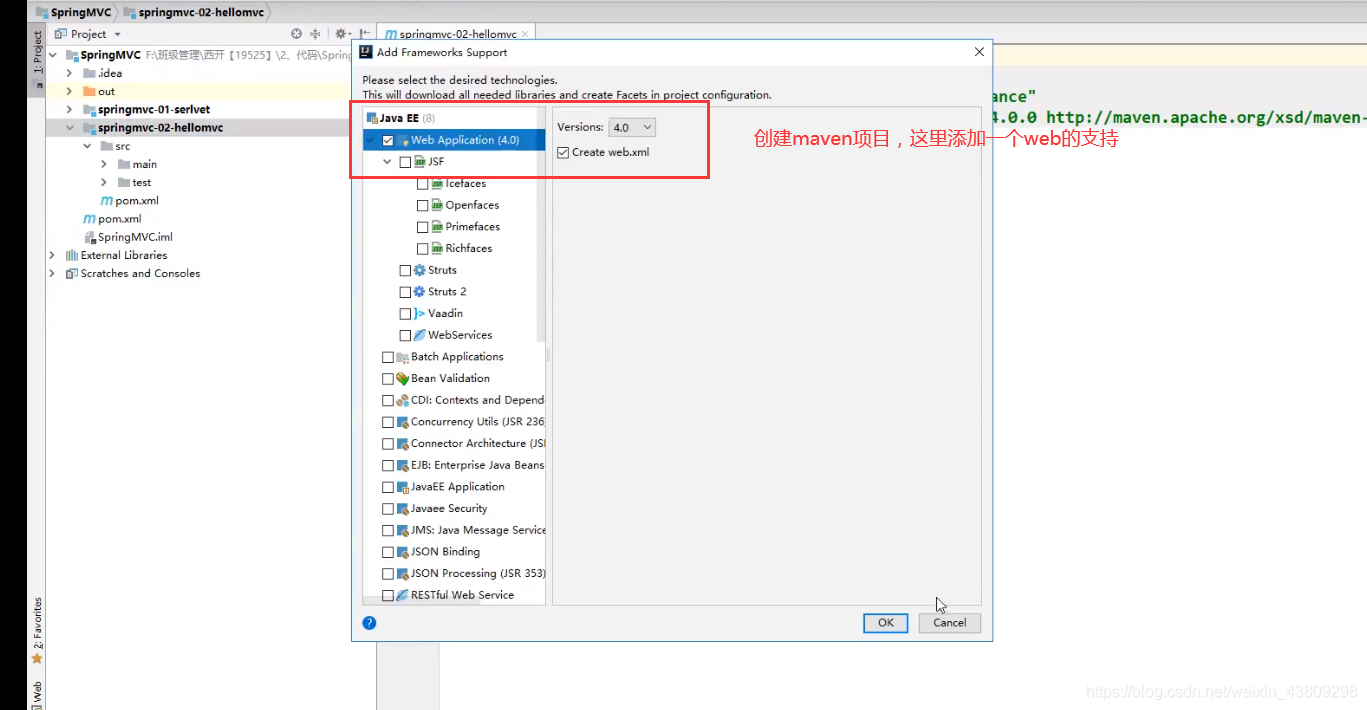Screen dimensions: 1367x710
Task: Click the help question mark icon in dialog
Action: [x=369, y=622]
